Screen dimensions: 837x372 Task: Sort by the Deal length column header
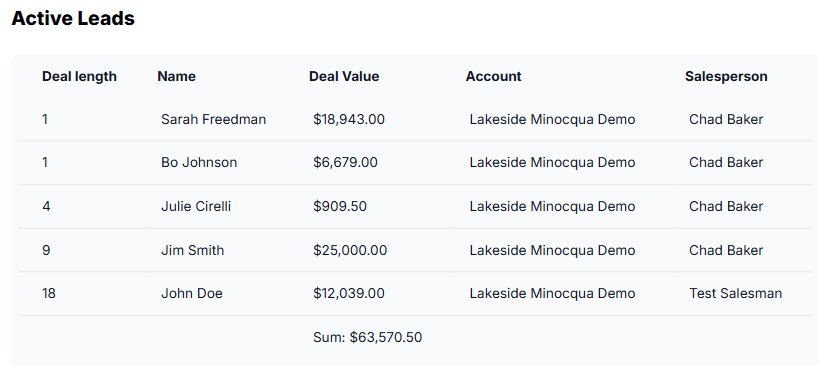point(79,76)
